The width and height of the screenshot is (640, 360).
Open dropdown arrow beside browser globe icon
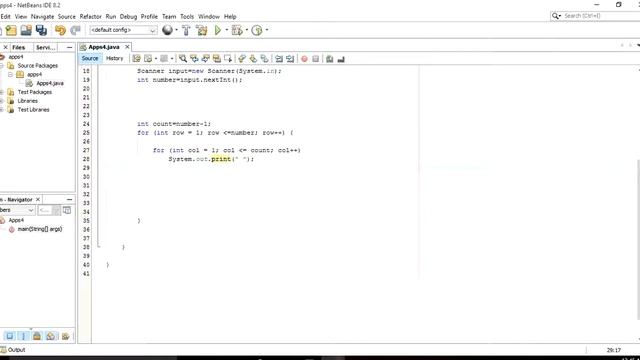[176, 30]
